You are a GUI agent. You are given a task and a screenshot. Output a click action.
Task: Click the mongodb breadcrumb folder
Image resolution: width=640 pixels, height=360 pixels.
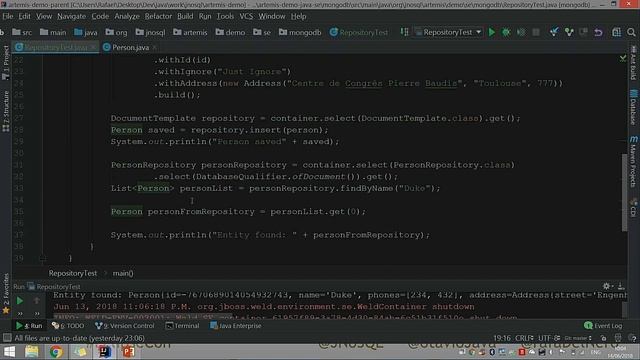pyautogui.click(x=300, y=32)
